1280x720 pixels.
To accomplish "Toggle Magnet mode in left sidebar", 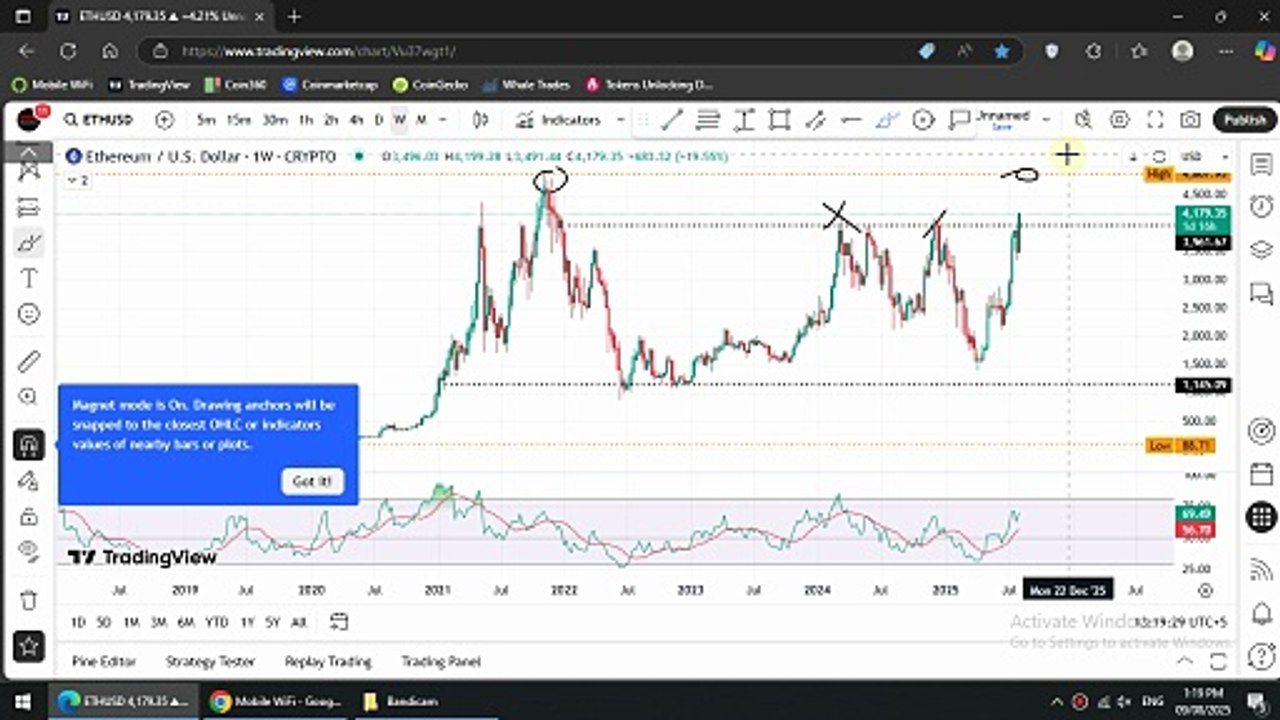I will [x=29, y=444].
